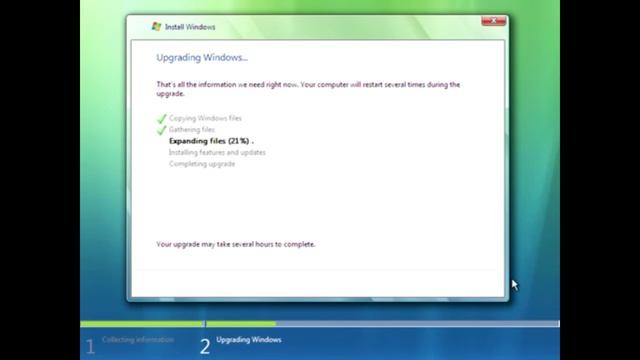
Task: Click the stage 2 upgrading progress bar
Action: (x=382, y=324)
